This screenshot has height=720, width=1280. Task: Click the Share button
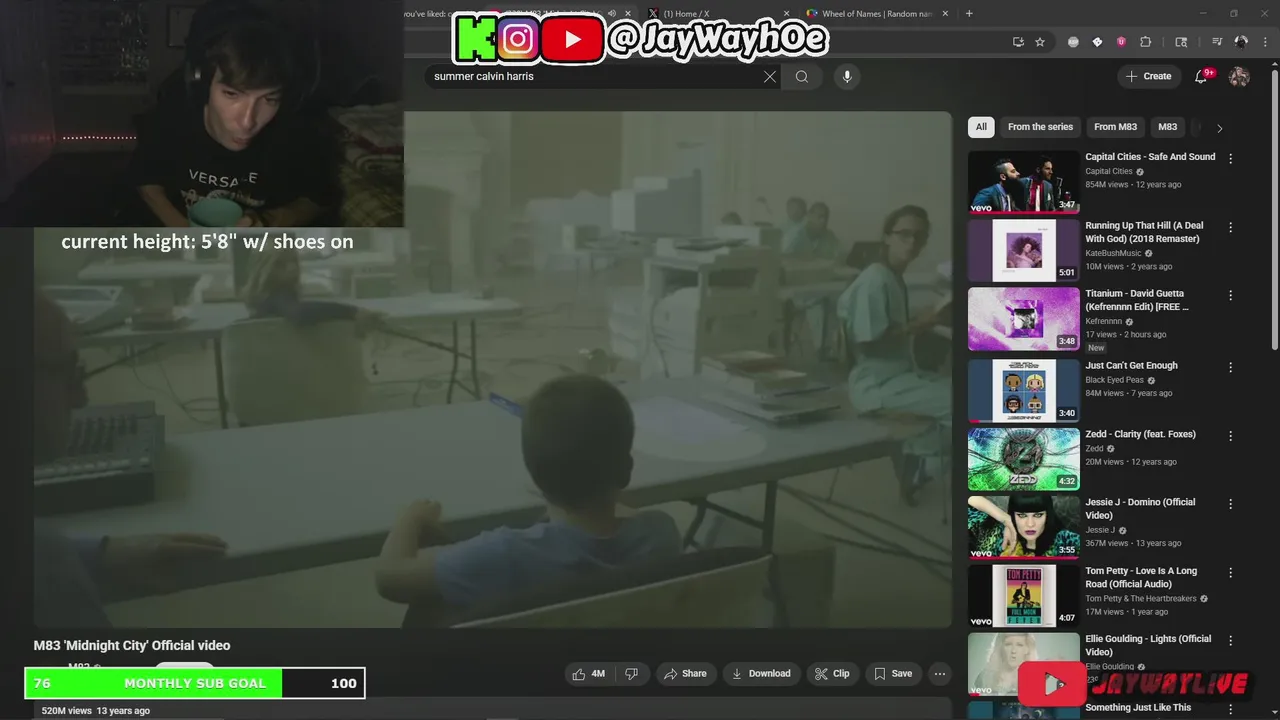coord(685,674)
